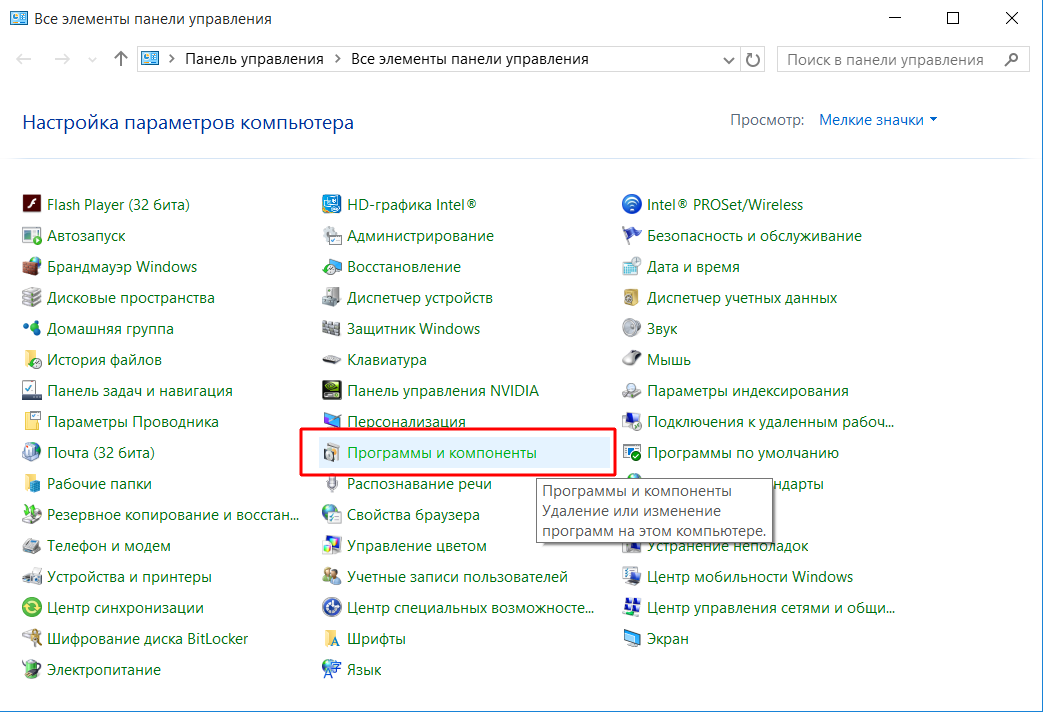Click the Центр синхронизации icon

tap(31, 608)
